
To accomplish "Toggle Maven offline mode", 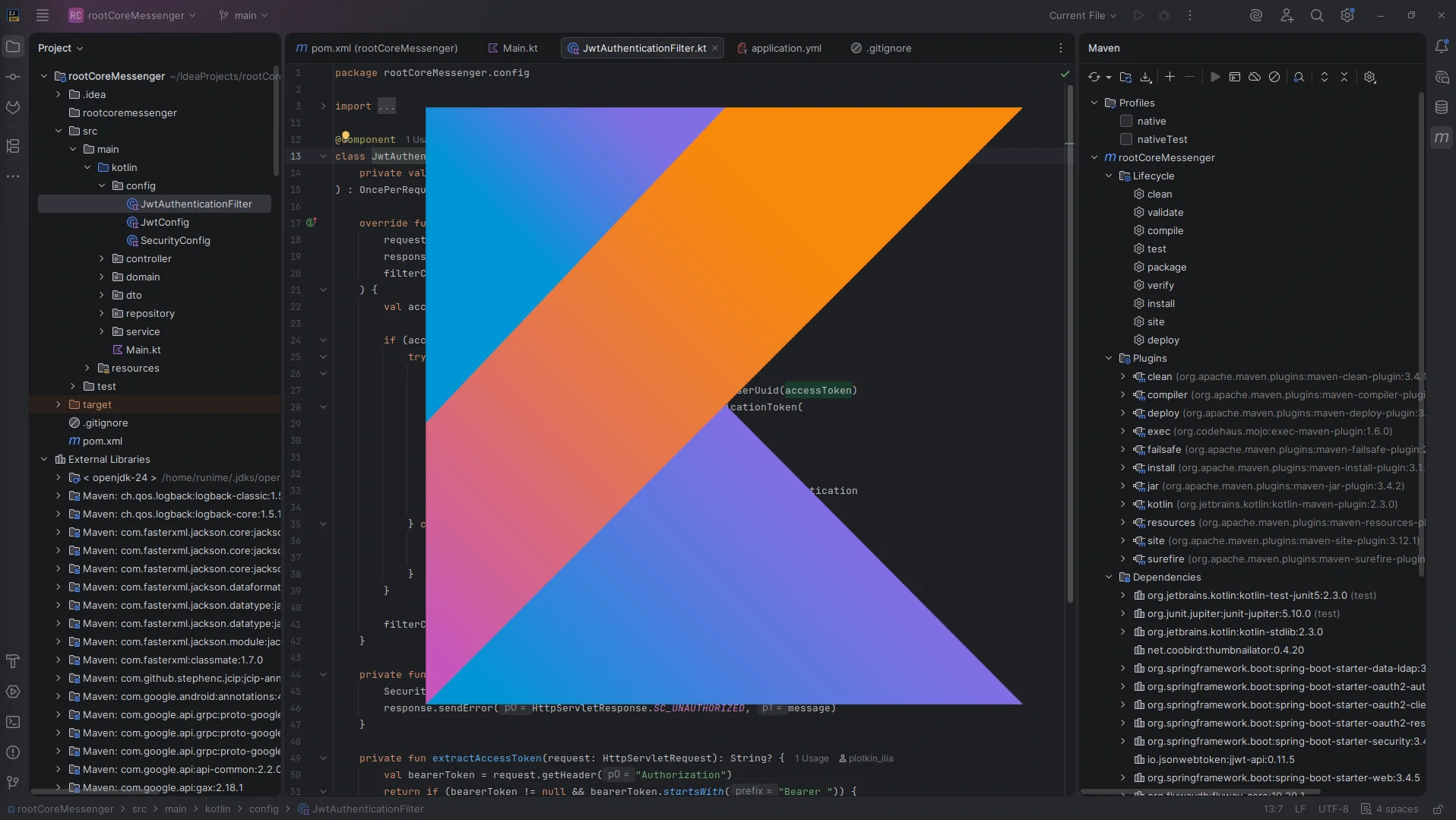I will (1254, 77).
